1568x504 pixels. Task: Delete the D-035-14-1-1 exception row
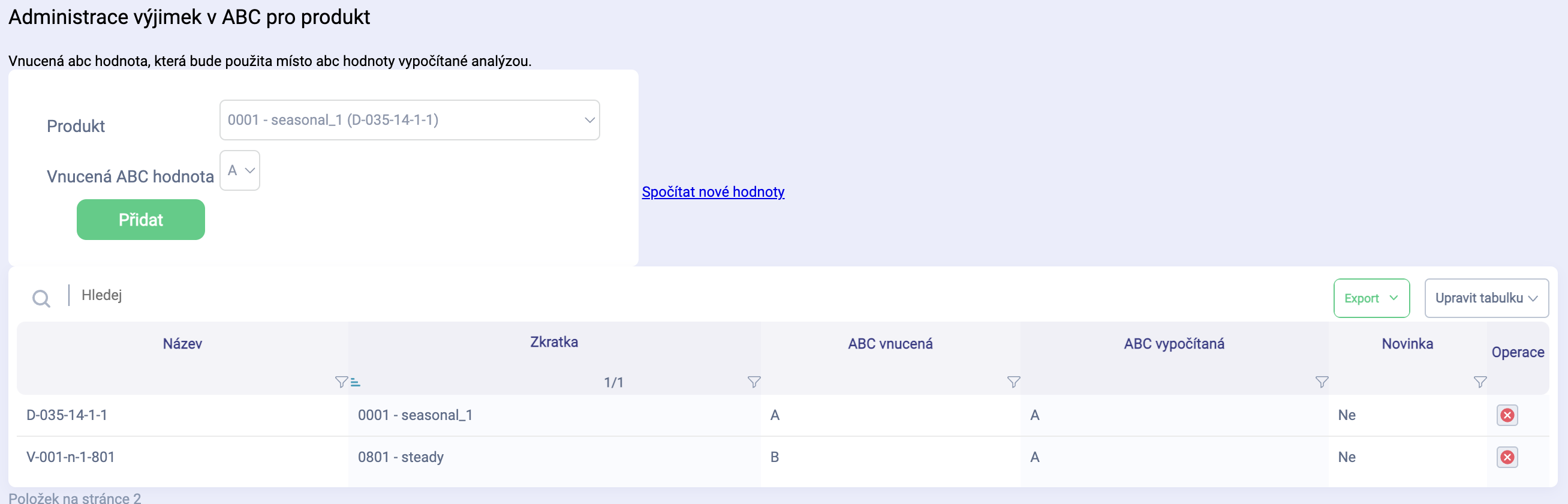click(1506, 416)
